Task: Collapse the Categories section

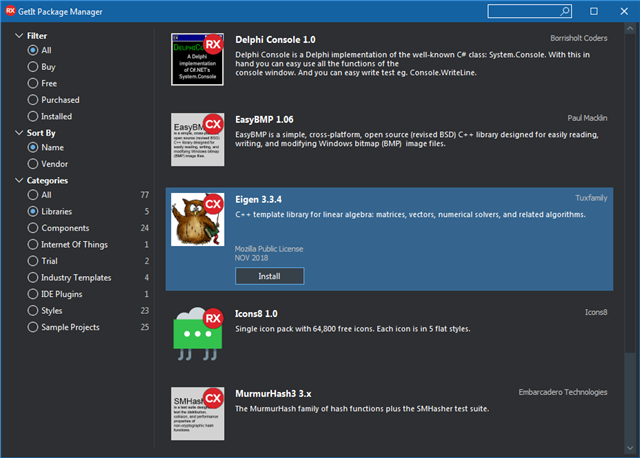Action: click(19, 180)
